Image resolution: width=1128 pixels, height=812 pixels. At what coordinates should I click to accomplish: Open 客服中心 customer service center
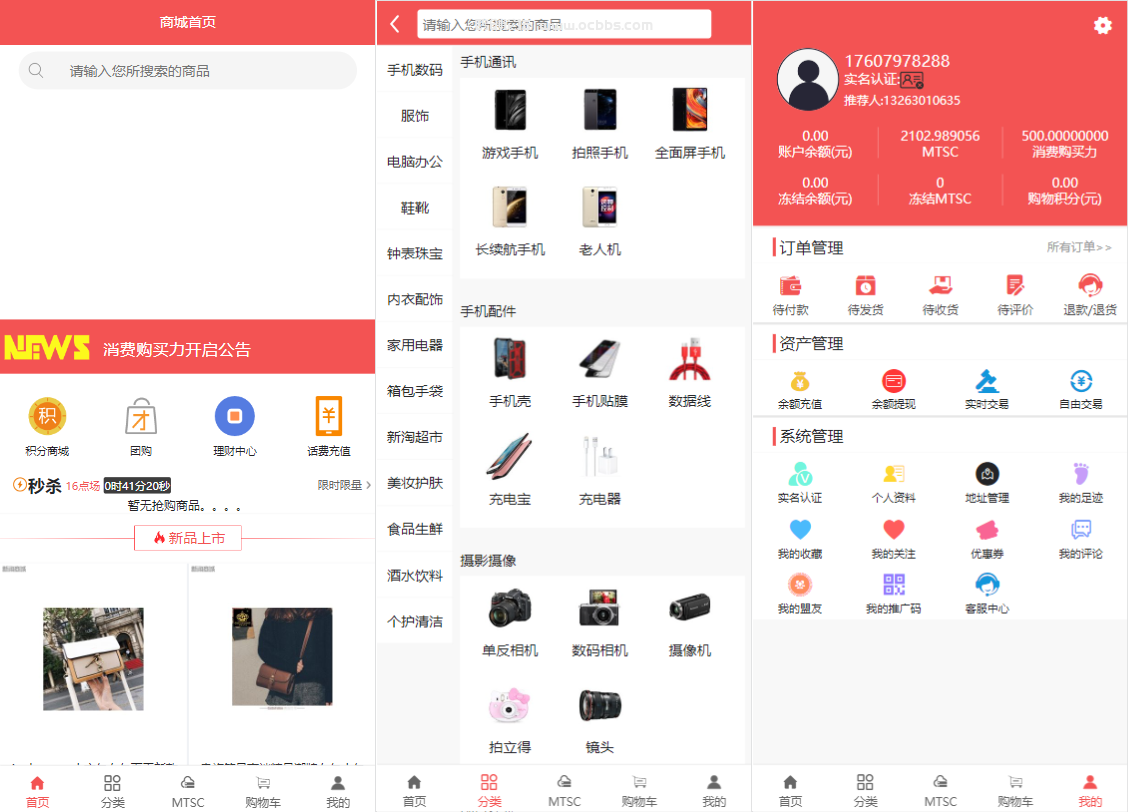(987, 594)
